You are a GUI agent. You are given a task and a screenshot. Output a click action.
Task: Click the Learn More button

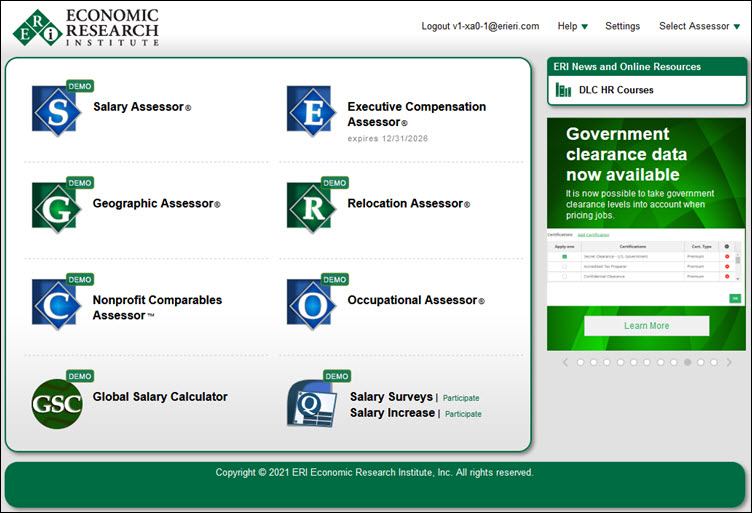coord(646,326)
